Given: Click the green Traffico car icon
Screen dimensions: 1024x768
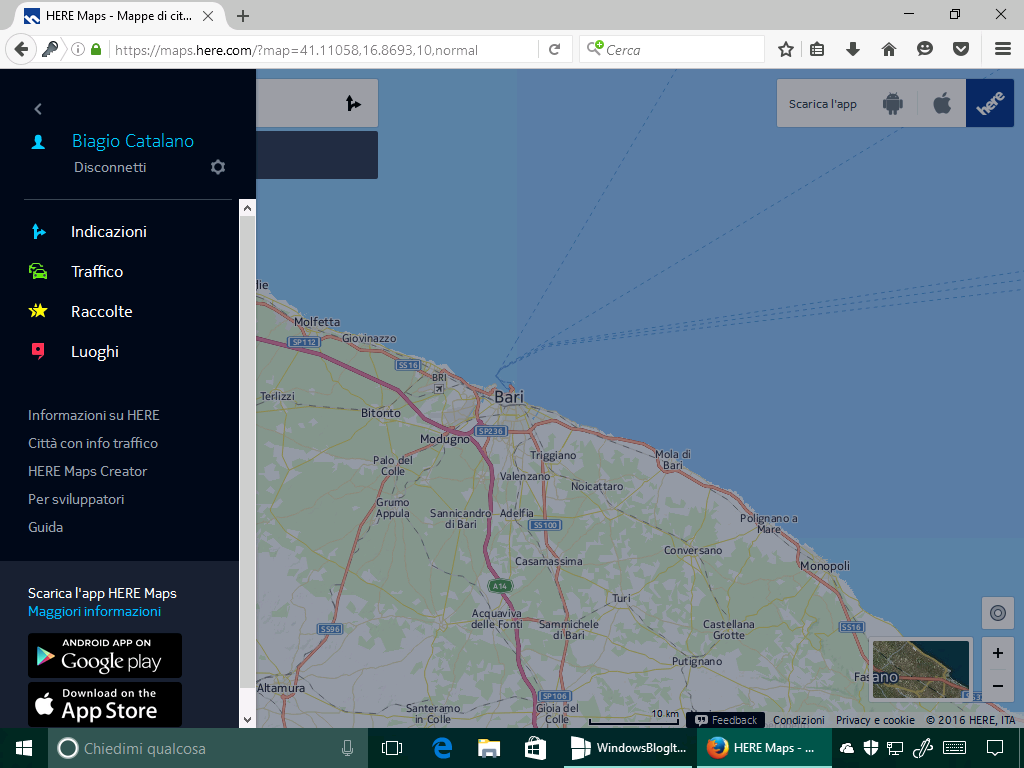Looking at the screenshot, I should tap(39, 271).
